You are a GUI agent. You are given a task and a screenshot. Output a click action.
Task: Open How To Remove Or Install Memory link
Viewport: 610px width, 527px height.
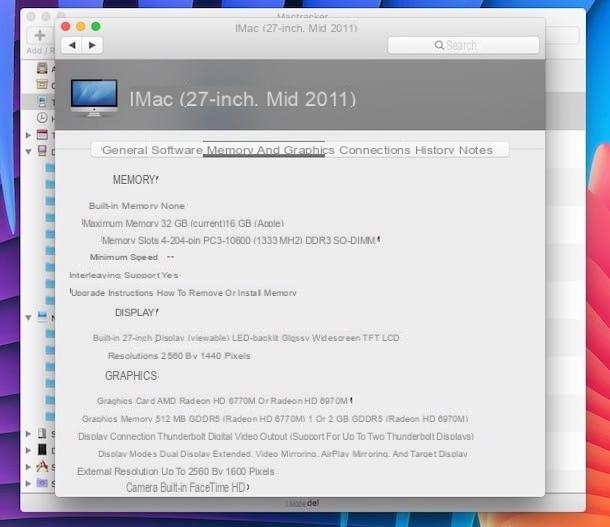(x=226, y=293)
